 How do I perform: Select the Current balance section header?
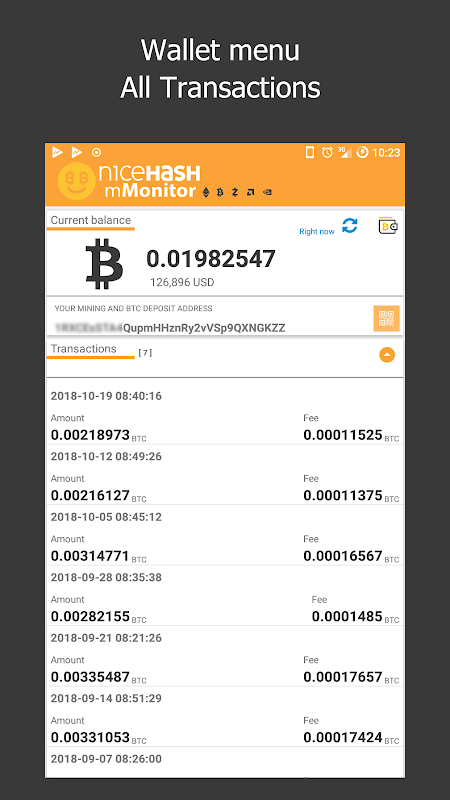tap(91, 220)
